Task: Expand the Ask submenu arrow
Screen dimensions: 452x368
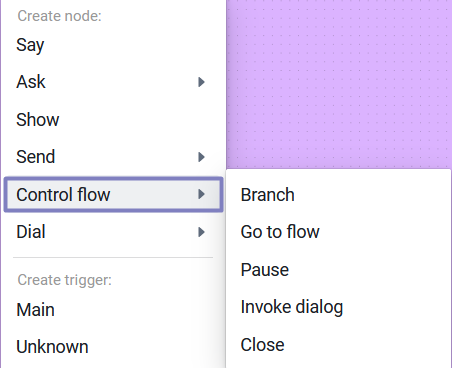Action: (201, 82)
